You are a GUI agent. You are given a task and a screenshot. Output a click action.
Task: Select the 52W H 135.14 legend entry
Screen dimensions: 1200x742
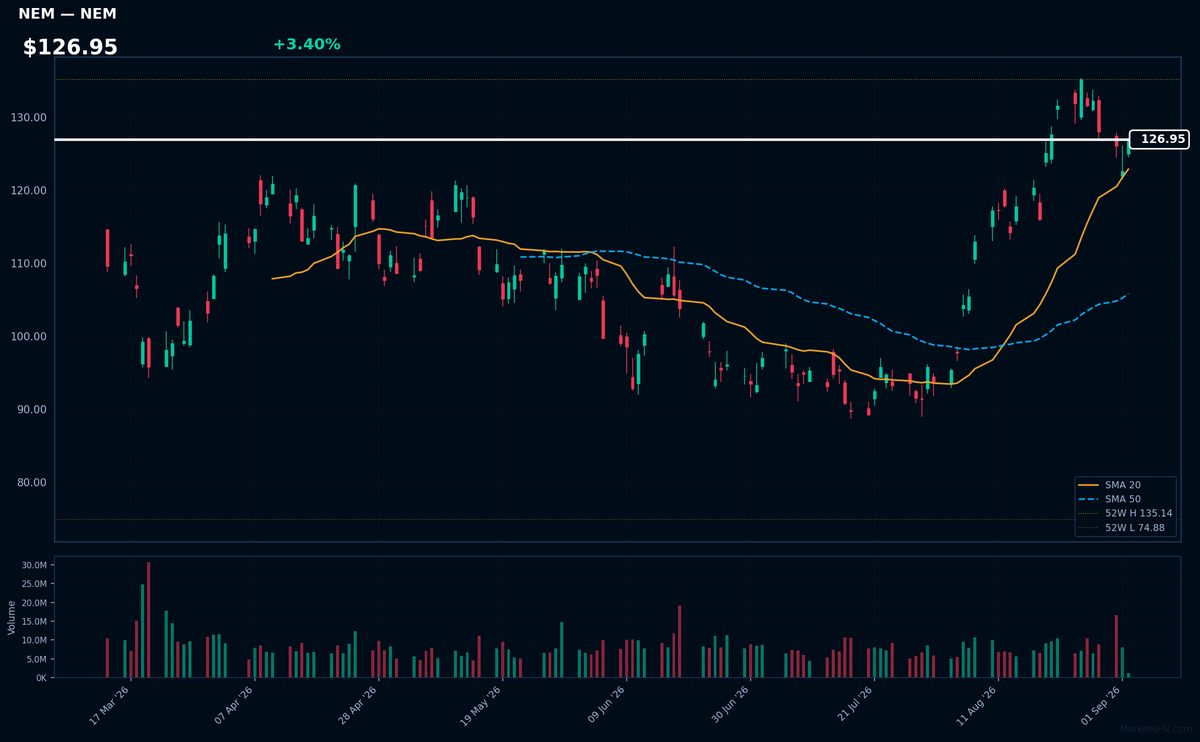coord(1126,513)
